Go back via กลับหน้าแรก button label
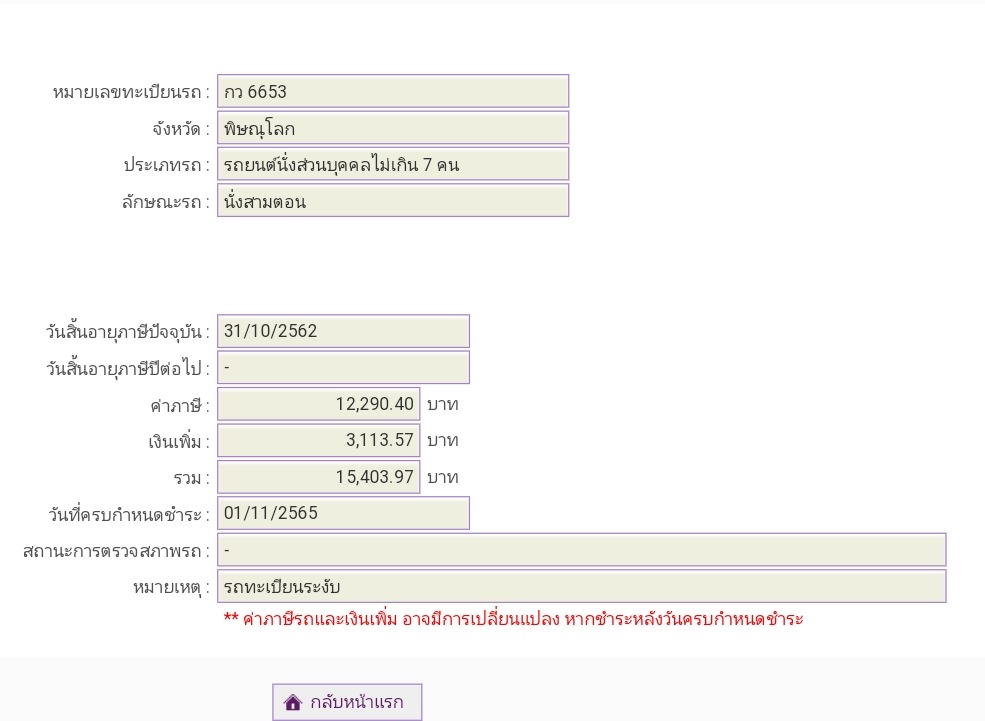The width and height of the screenshot is (985, 721). click(357, 702)
